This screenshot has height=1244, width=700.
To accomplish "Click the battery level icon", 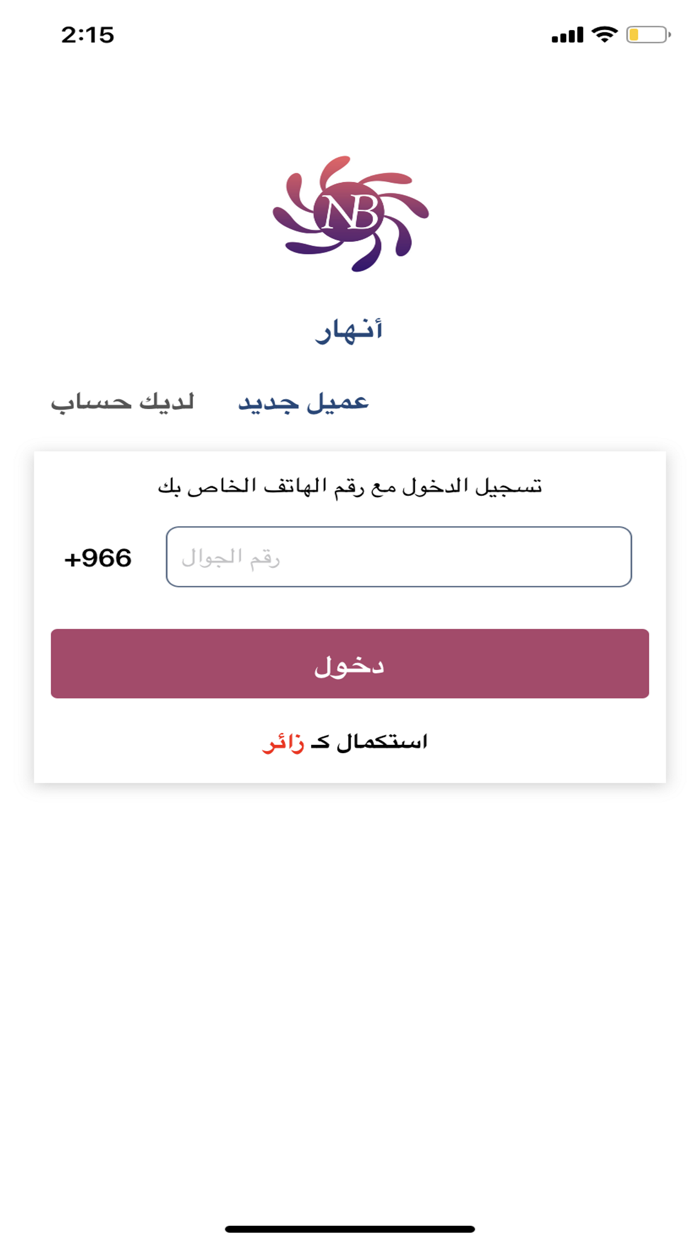I will [647, 35].
